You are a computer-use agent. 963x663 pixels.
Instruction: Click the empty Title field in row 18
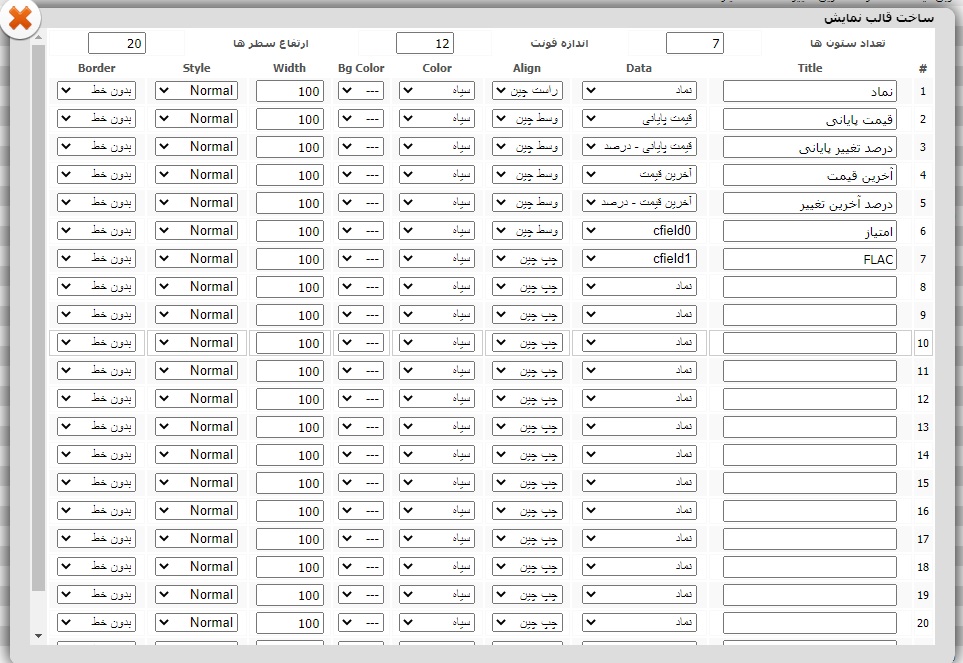[x=809, y=568]
